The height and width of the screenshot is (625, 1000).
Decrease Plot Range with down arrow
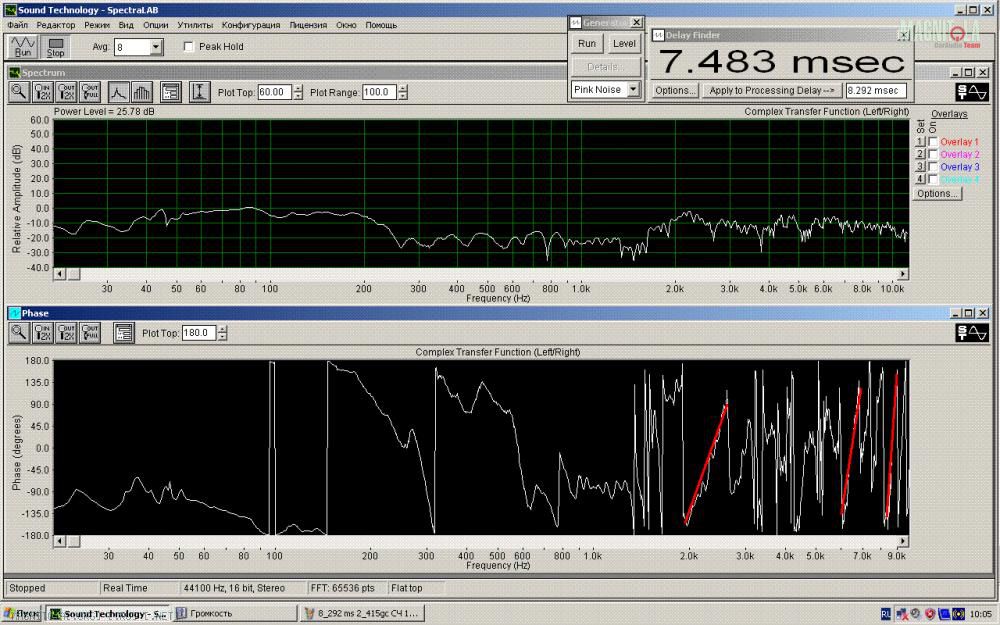click(402, 96)
